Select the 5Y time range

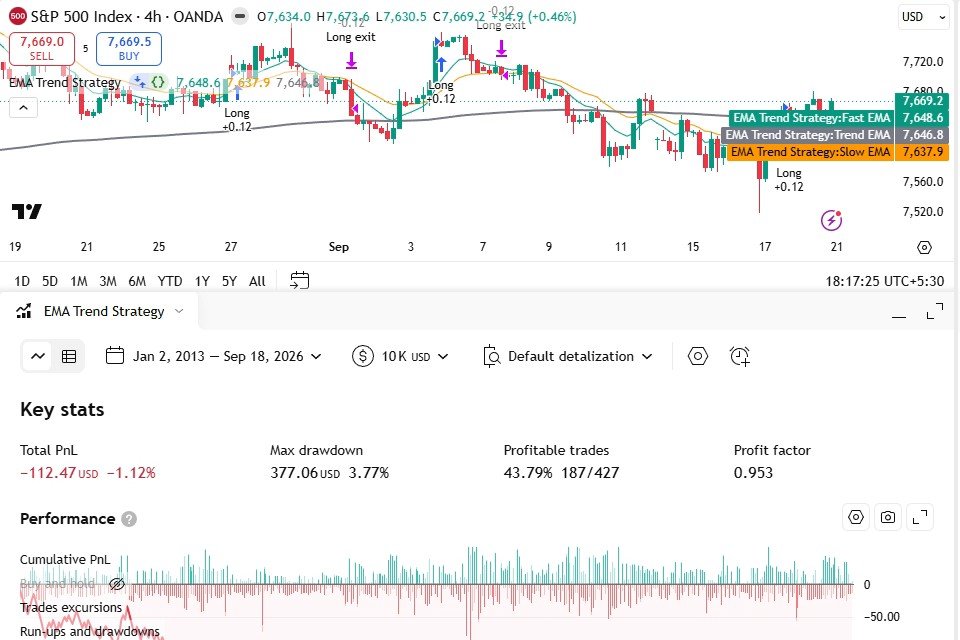coord(229,281)
